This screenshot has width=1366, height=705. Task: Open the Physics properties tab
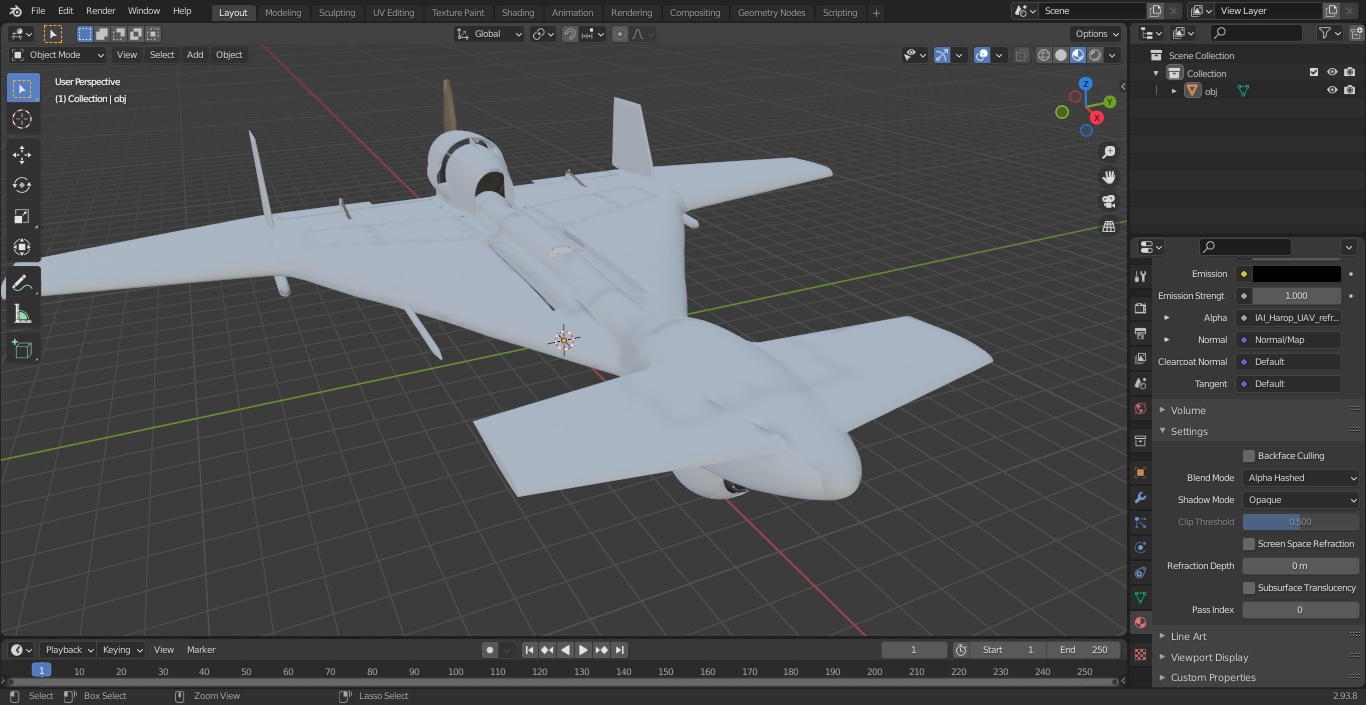[1140, 547]
